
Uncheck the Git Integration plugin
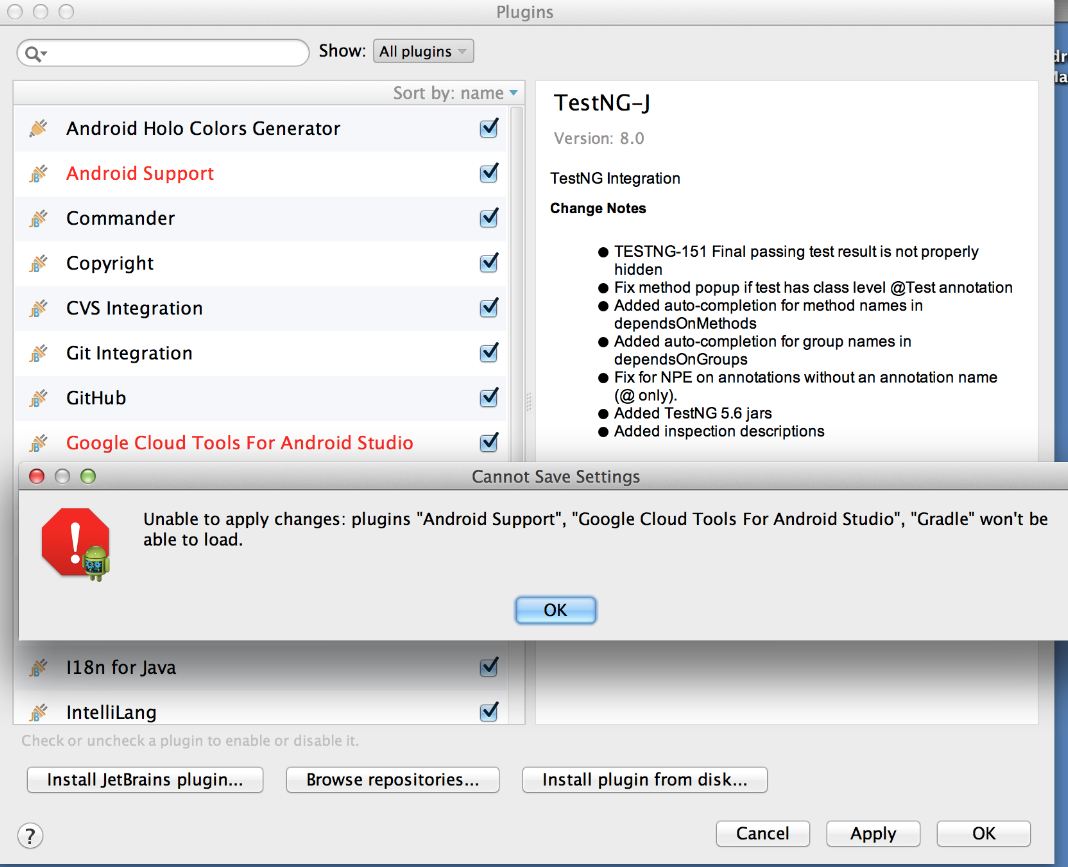tap(489, 353)
